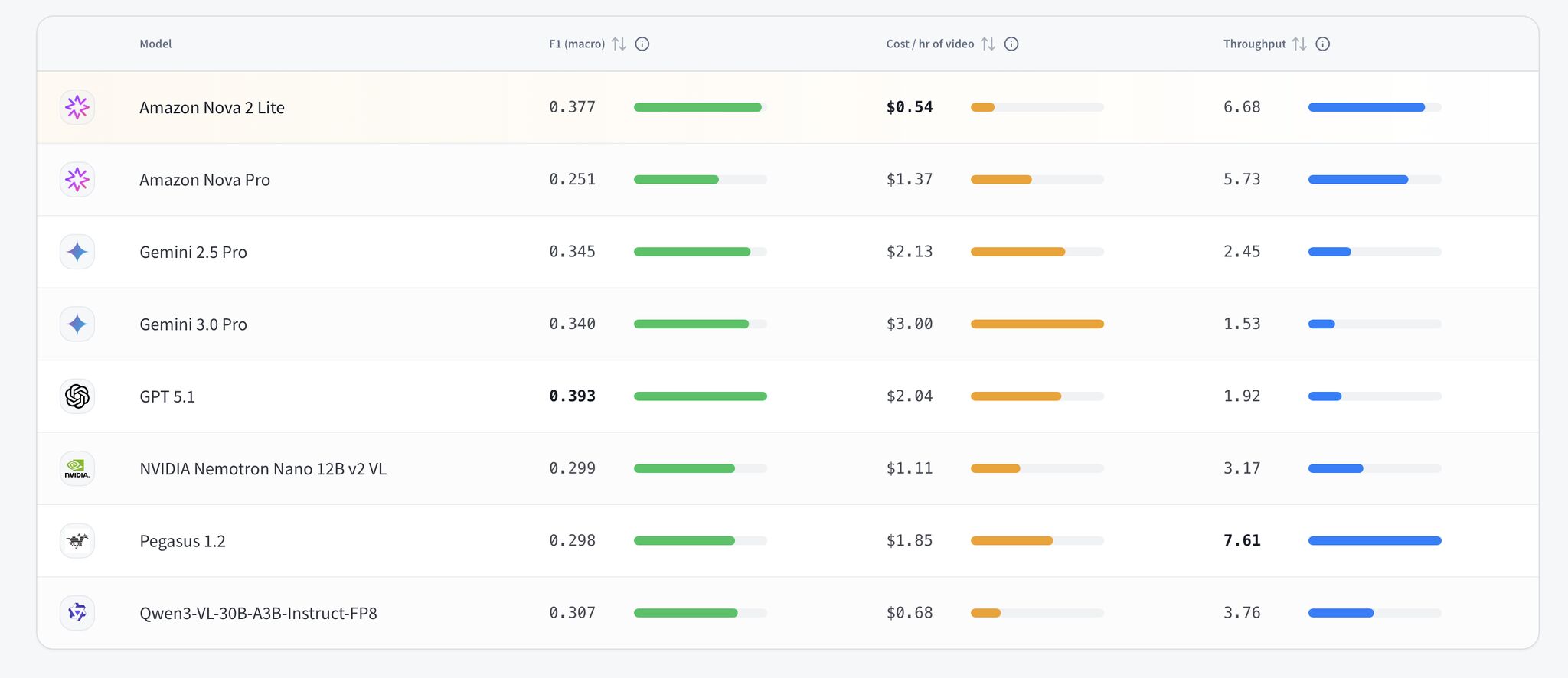Click GPT 5.1 throughput 1.92

pyautogui.click(x=1242, y=396)
